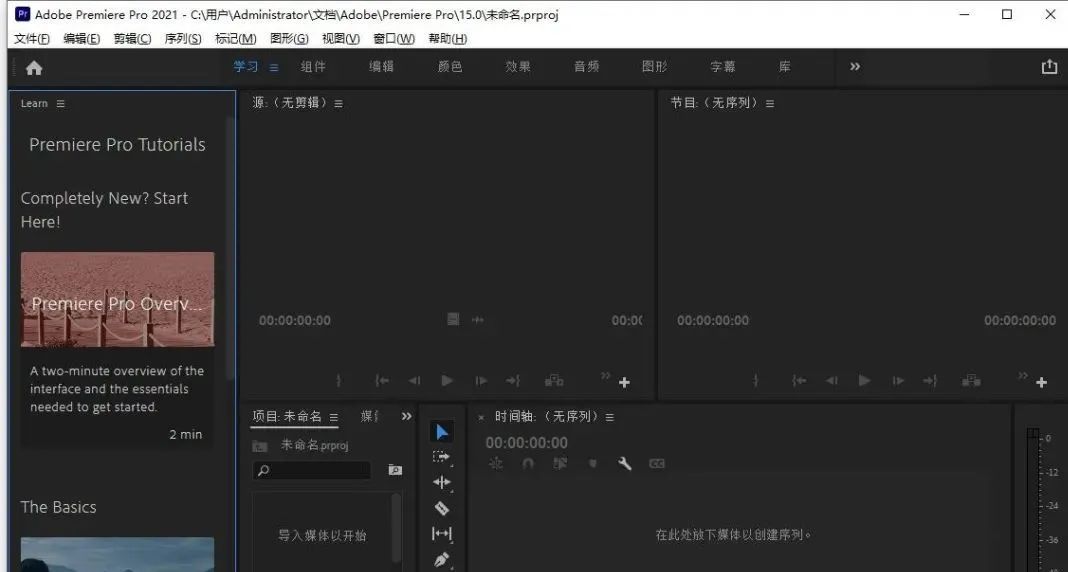Open the 帮助(H) menu
This screenshot has width=1068, height=572.
447,39
